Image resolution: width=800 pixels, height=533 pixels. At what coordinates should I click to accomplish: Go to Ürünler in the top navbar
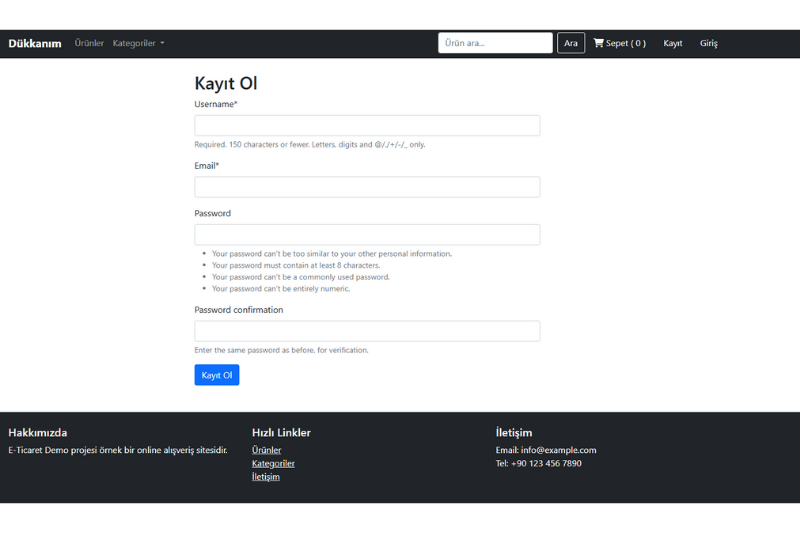pos(89,43)
